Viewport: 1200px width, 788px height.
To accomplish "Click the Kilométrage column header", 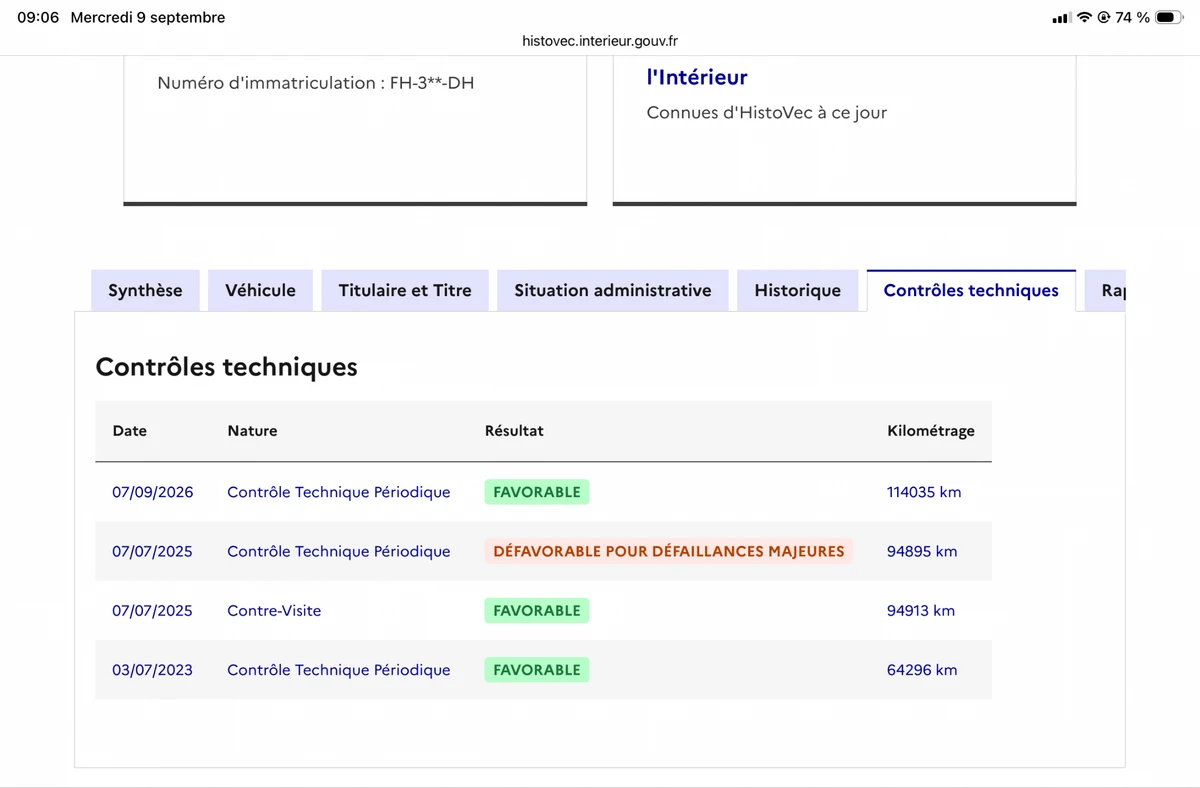I will click(931, 431).
